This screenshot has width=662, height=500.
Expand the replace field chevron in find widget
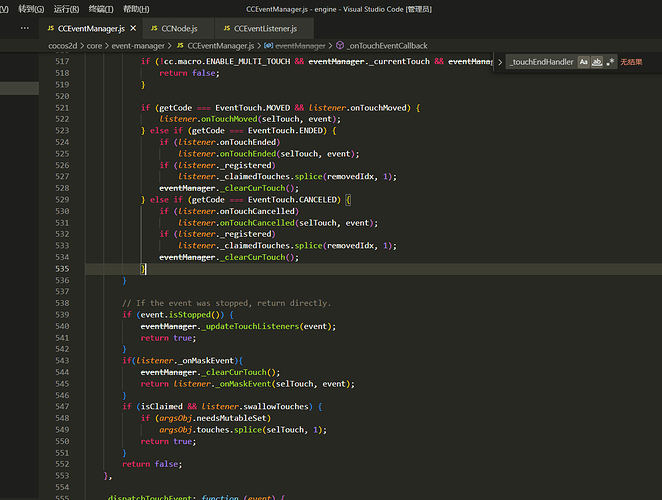coord(500,62)
